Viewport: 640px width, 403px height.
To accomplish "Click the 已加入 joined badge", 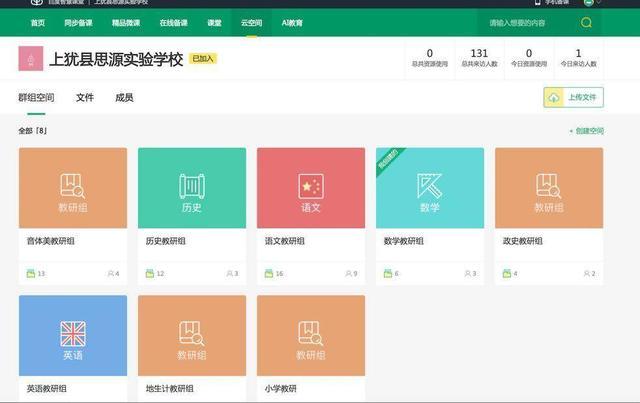I will point(203,59).
